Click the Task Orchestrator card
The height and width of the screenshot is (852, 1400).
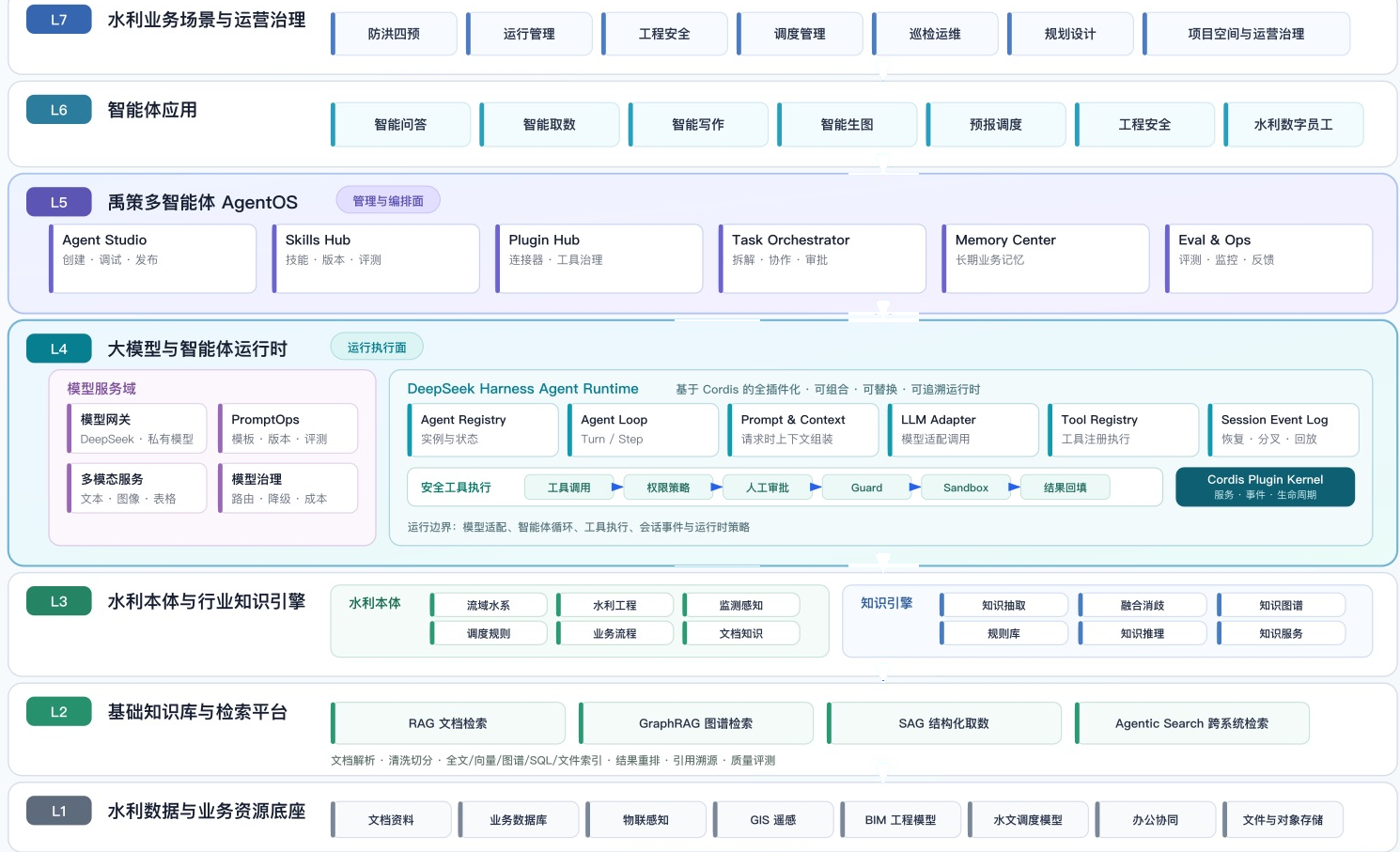823,258
